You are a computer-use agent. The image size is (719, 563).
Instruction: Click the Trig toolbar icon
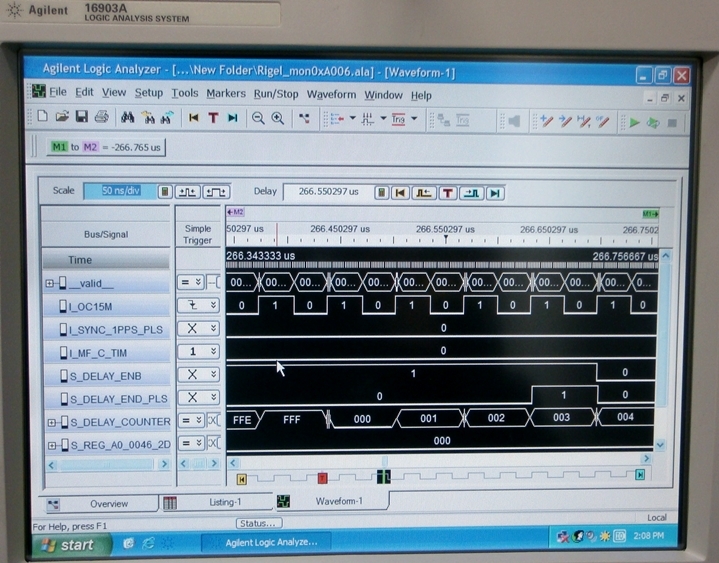coord(398,120)
